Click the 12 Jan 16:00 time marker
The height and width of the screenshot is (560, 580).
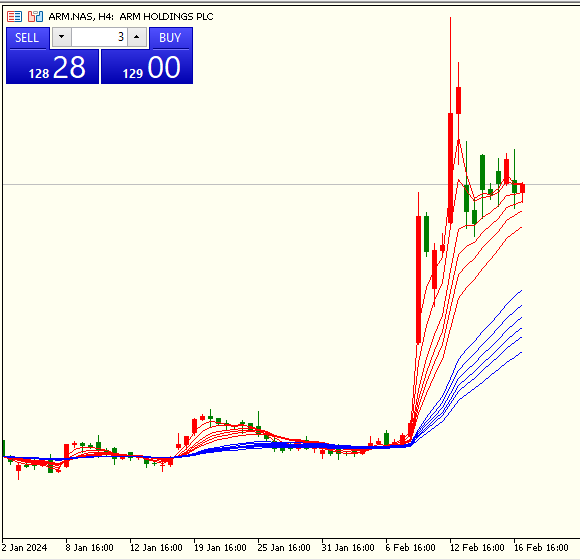click(156, 547)
